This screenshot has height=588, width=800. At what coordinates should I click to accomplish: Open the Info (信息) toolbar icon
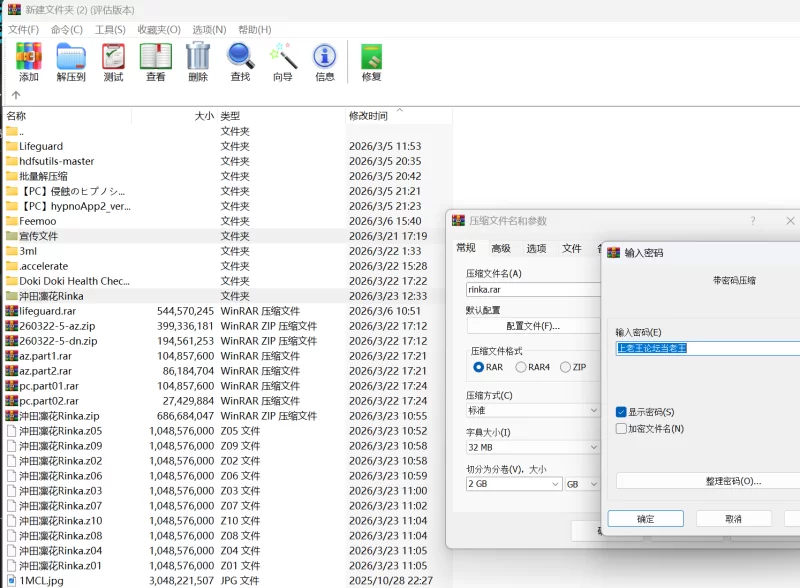coord(325,62)
